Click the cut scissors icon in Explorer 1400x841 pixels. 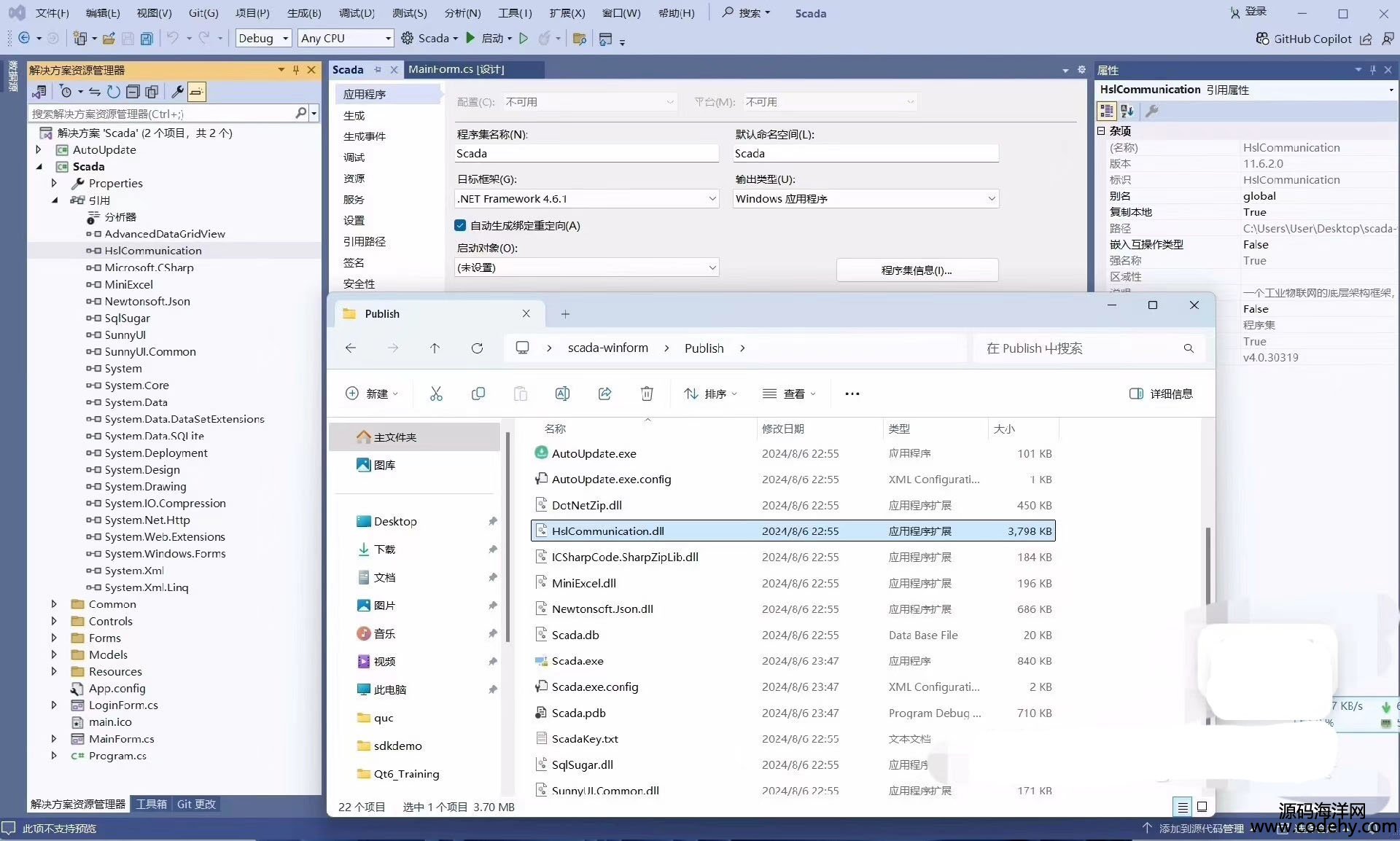pyautogui.click(x=436, y=394)
